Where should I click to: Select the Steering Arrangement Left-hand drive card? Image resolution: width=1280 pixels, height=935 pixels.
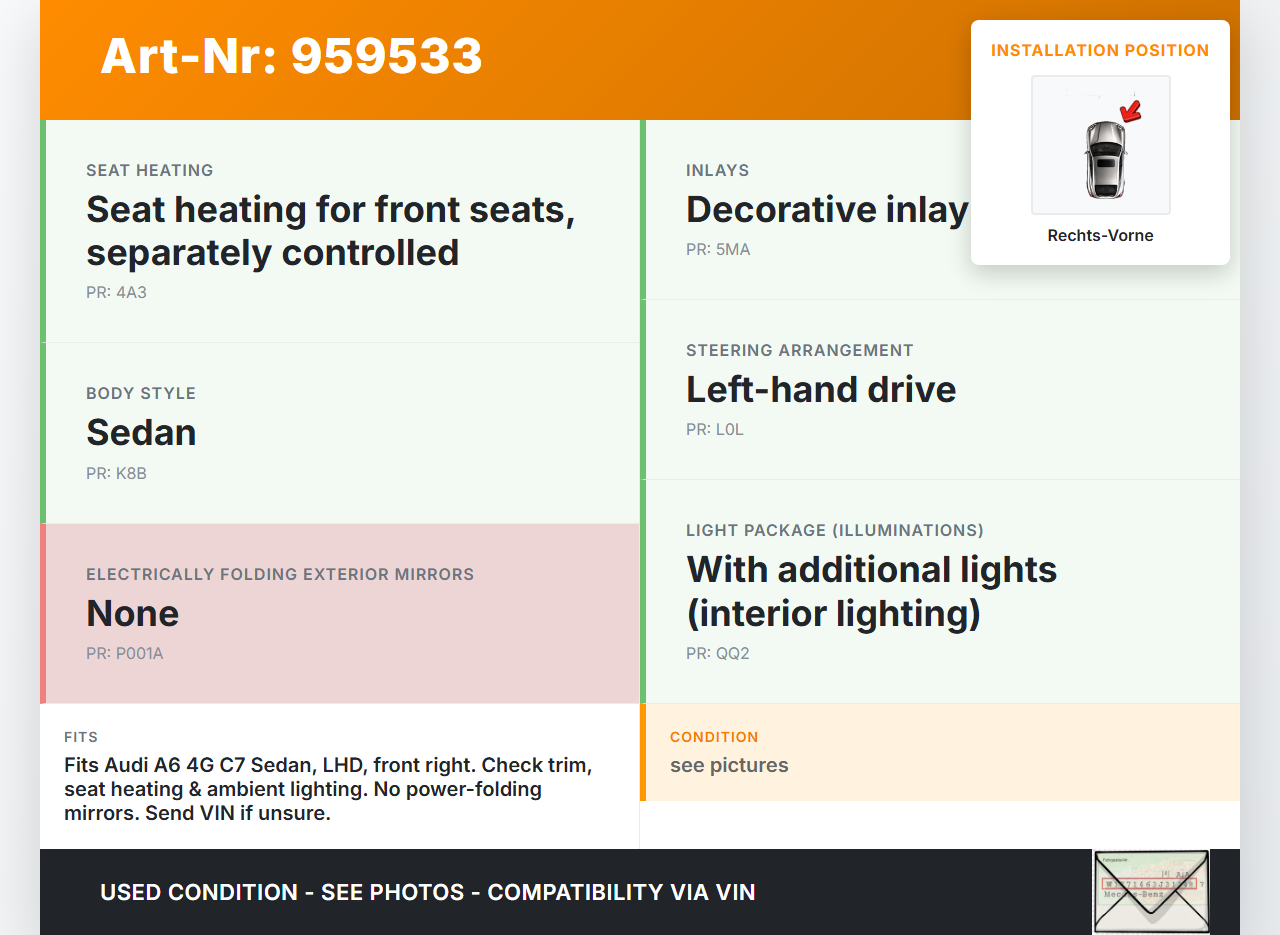pos(940,389)
